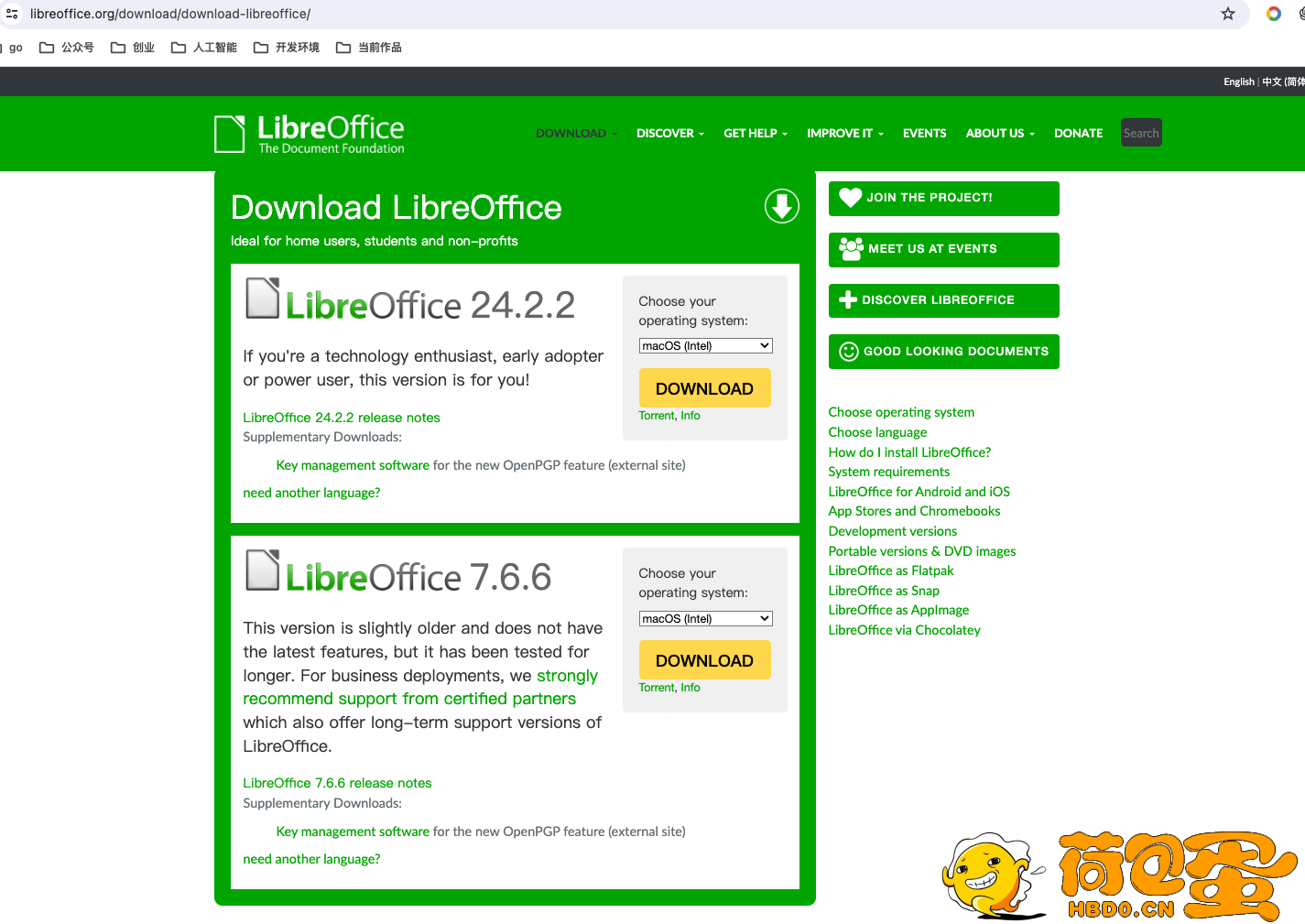Click need another language under 7.6.6
Viewport: 1305px width, 924px height.
click(x=311, y=859)
